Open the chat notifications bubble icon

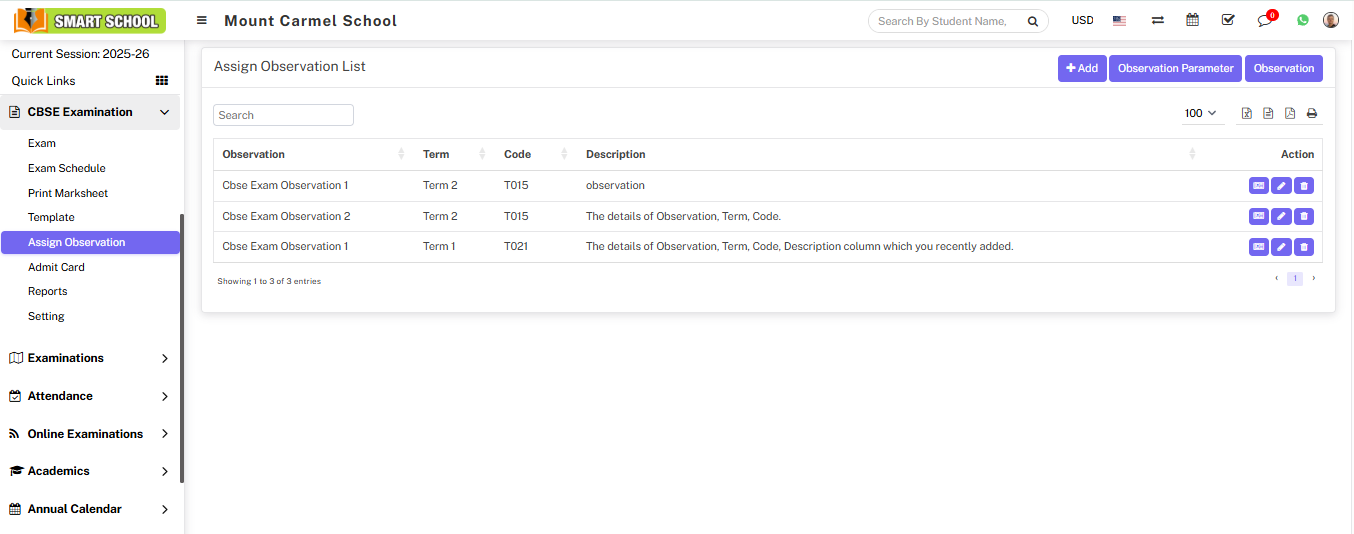point(1265,21)
